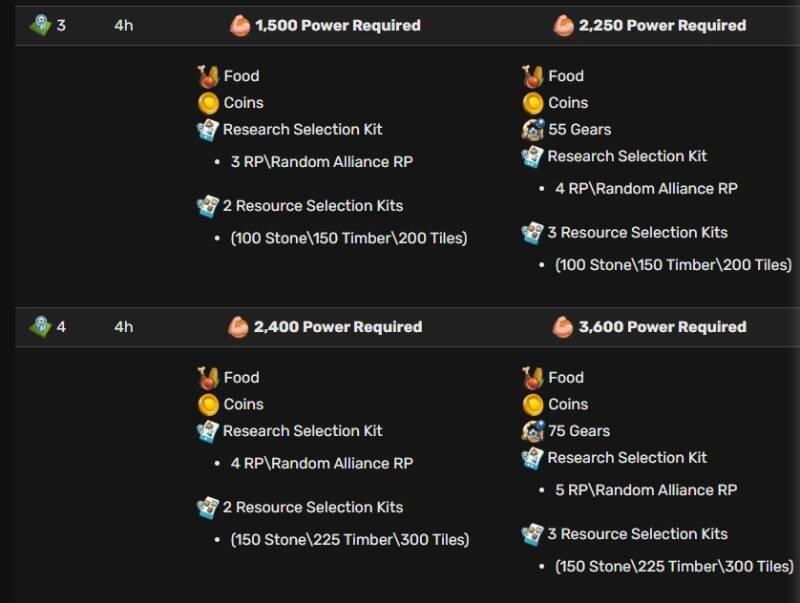Viewport: 800px width, 603px height.
Task: Open Research Selection Kit icon under 2,400 Power
Action: (208, 431)
